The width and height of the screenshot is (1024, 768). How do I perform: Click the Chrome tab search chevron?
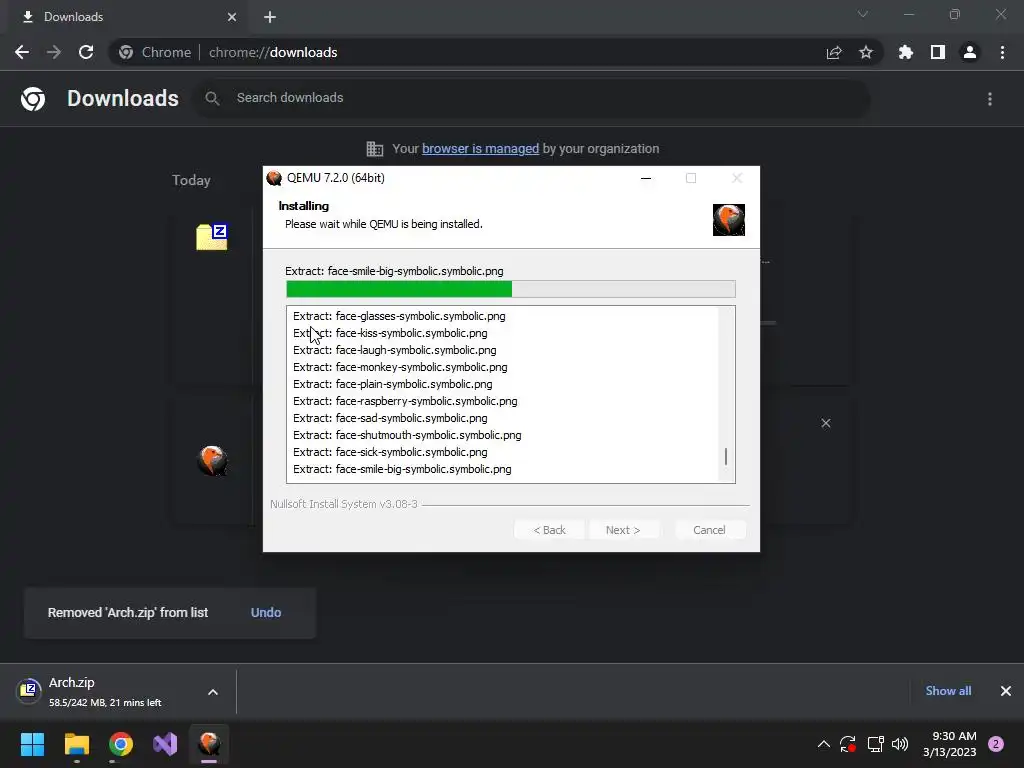coord(863,14)
